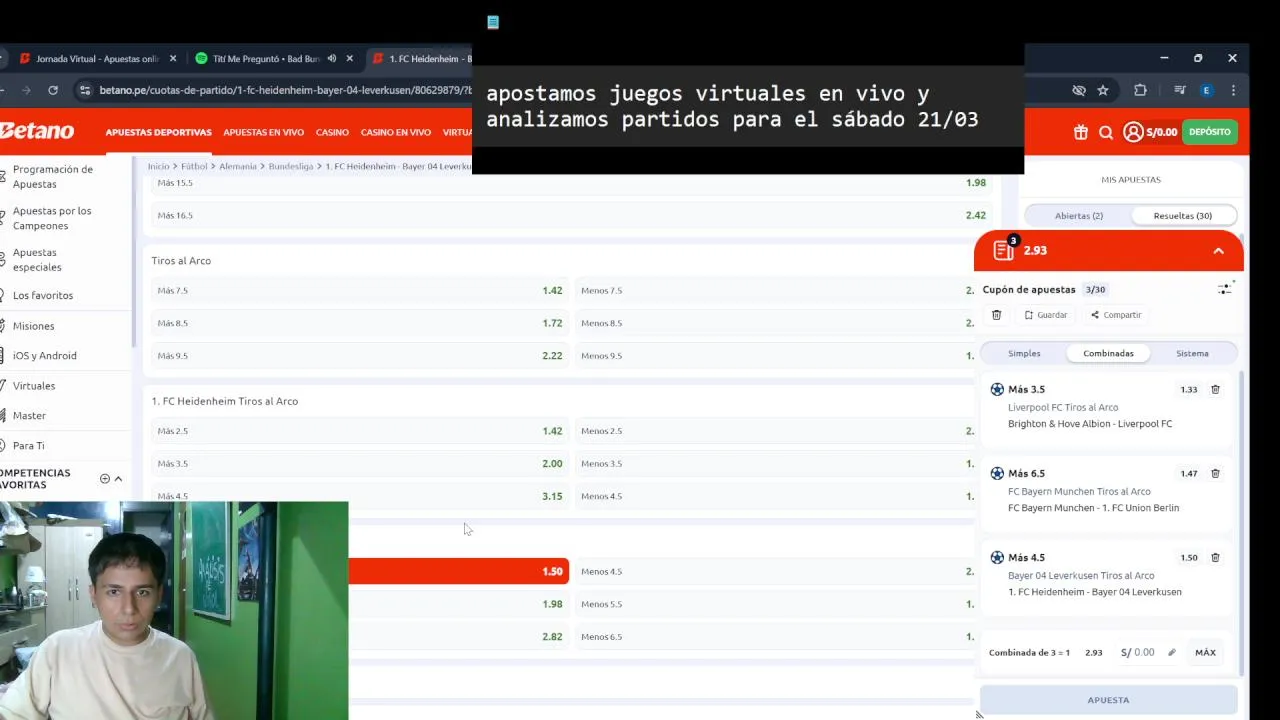Open the Casino nav item

tap(332, 132)
